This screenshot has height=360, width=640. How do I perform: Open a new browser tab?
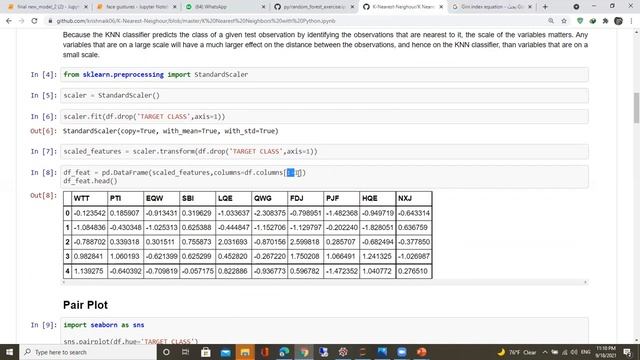[545, 7]
